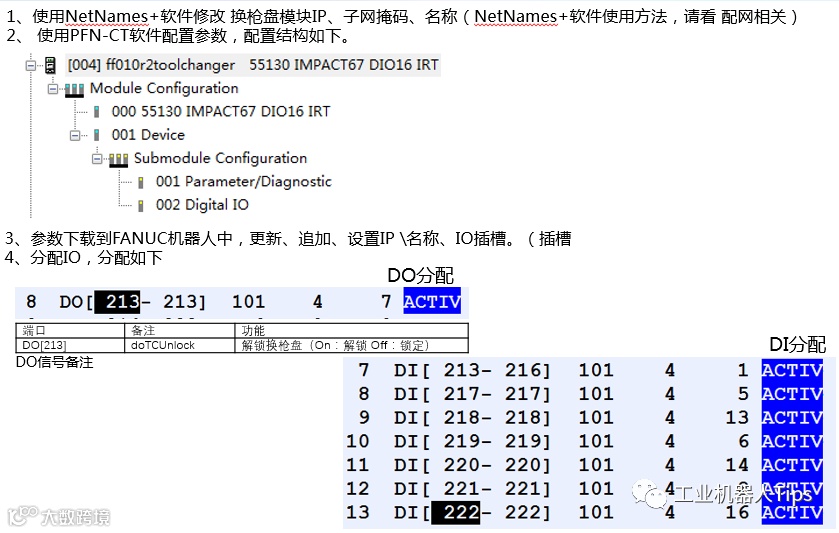
Task: Collapse the [004] ff010r2toolchanger device node
Action: click(x=31, y=65)
